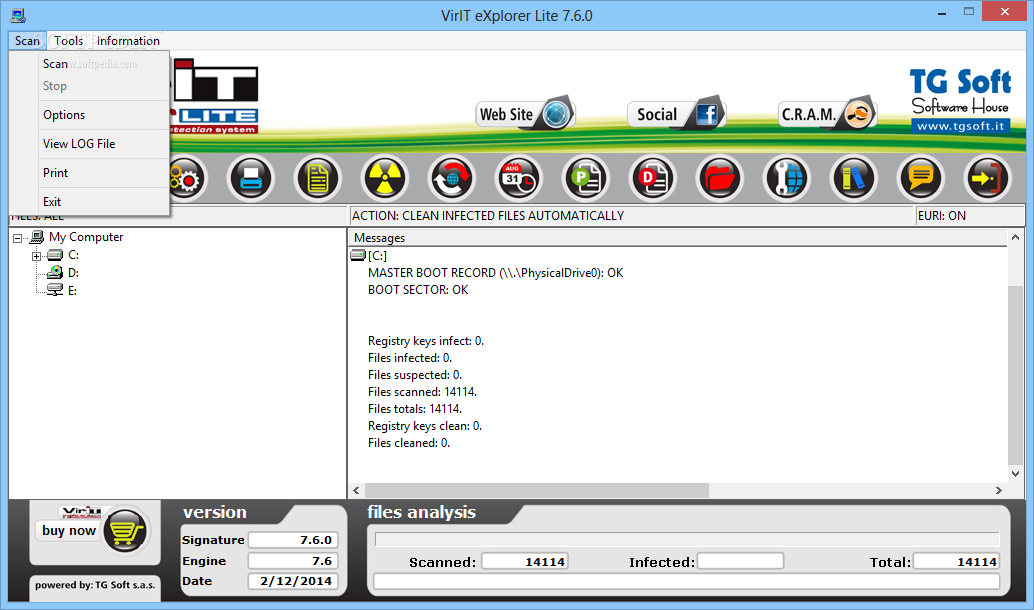Click the application icon in title bar
The height and width of the screenshot is (610, 1034).
pos(18,15)
